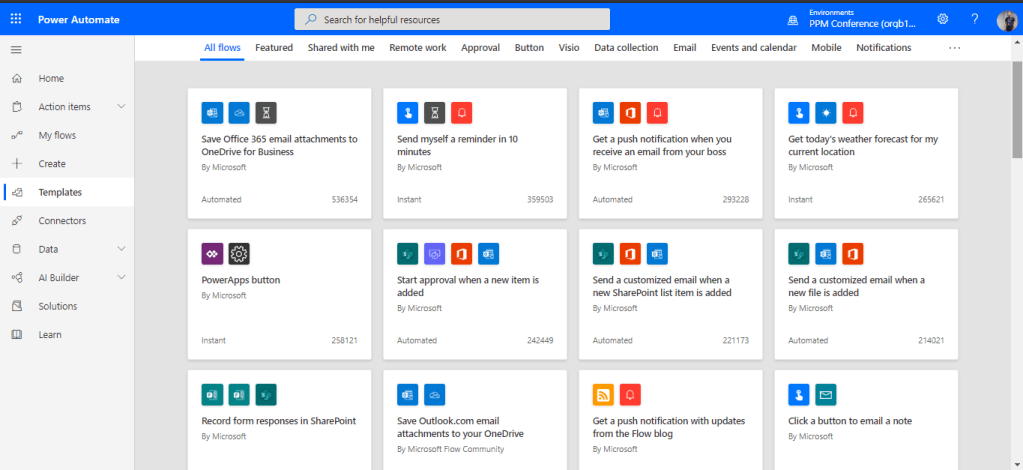Open the settings gear icon
The image size is (1023, 470).
point(942,19)
